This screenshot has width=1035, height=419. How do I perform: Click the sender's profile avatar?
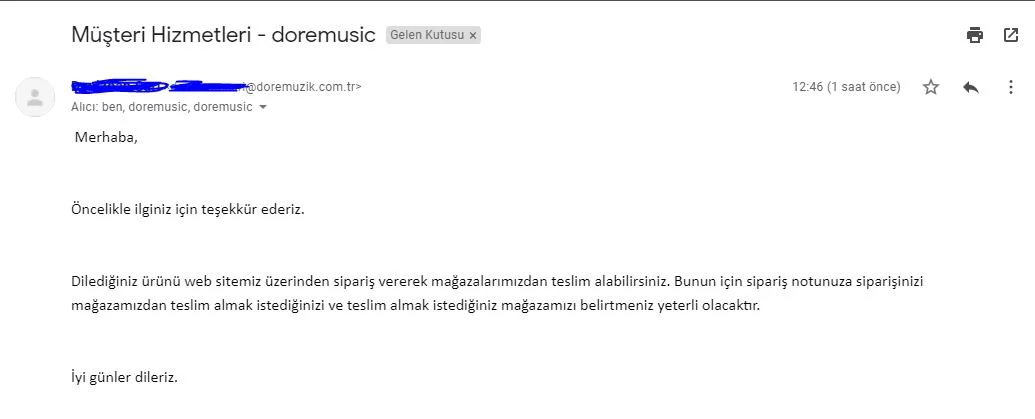click(x=35, y=97)
